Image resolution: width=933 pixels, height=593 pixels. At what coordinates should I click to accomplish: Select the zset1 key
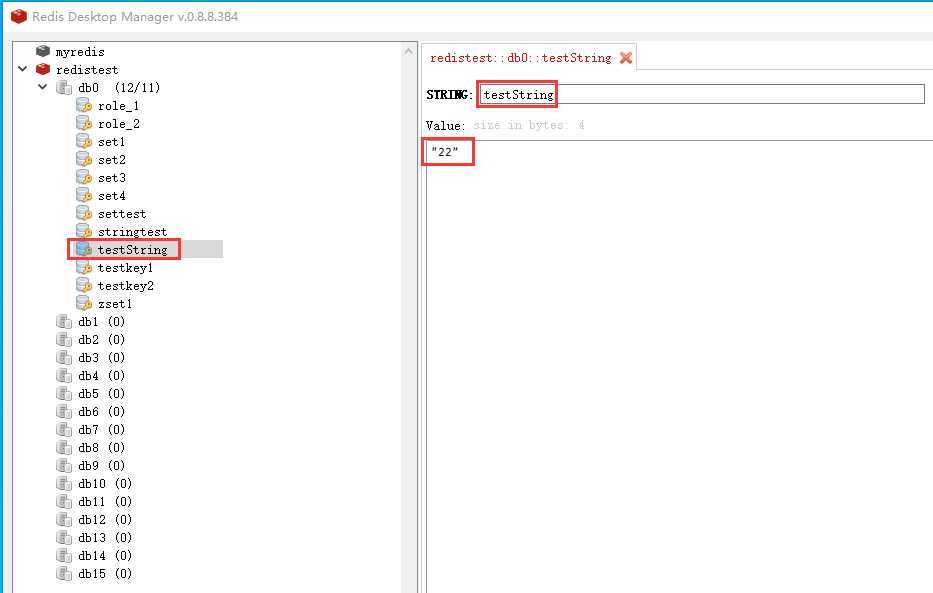tap(115, 303)
